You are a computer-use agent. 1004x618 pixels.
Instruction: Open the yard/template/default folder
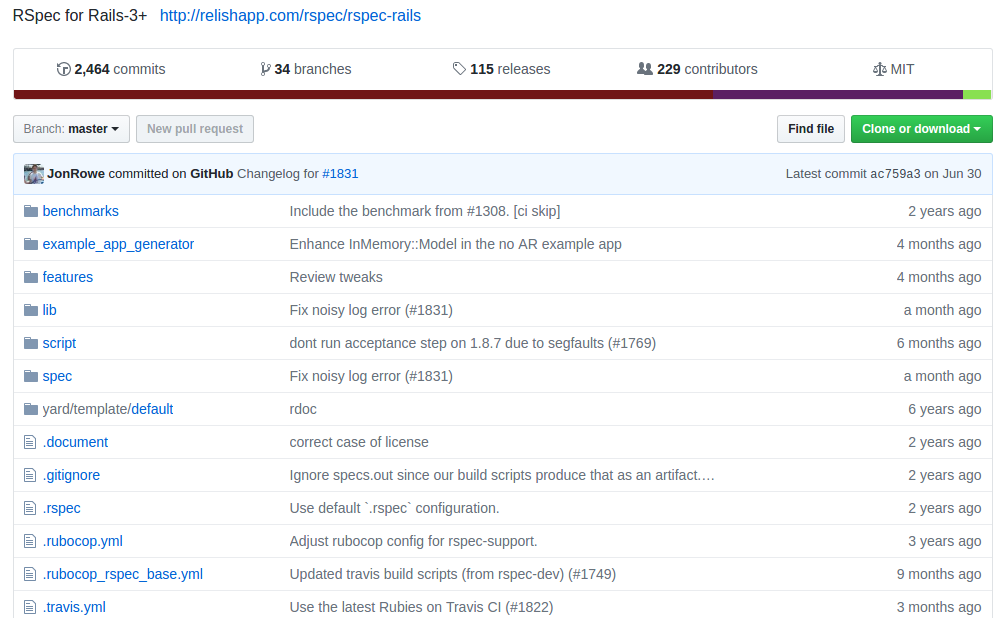tap(108, 409)
